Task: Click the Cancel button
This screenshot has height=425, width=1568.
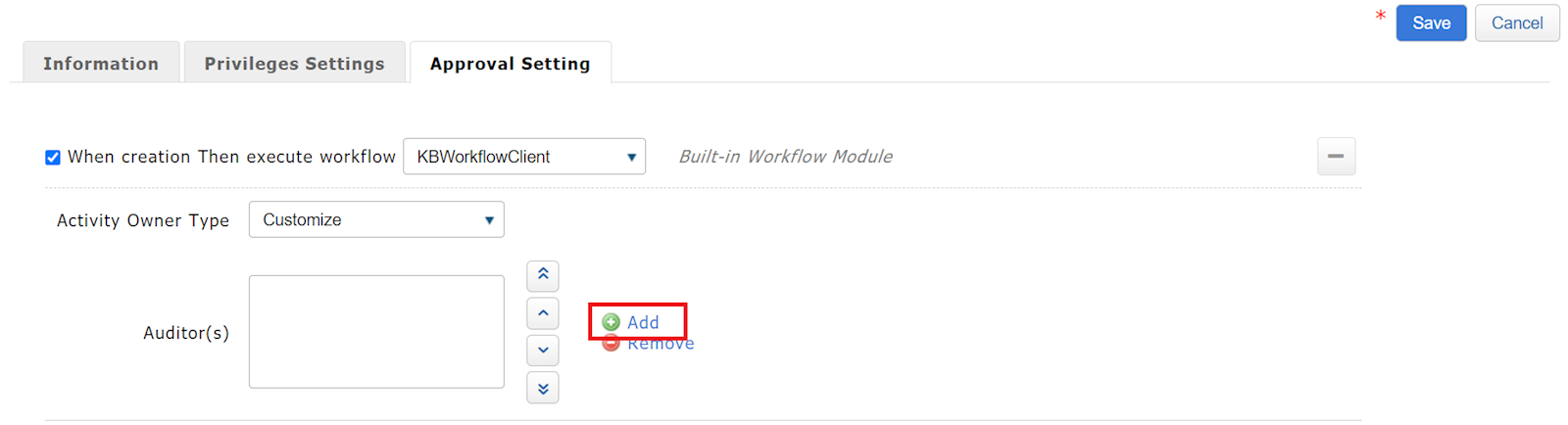Action: pyautogui.click(x=1516, y=24)
